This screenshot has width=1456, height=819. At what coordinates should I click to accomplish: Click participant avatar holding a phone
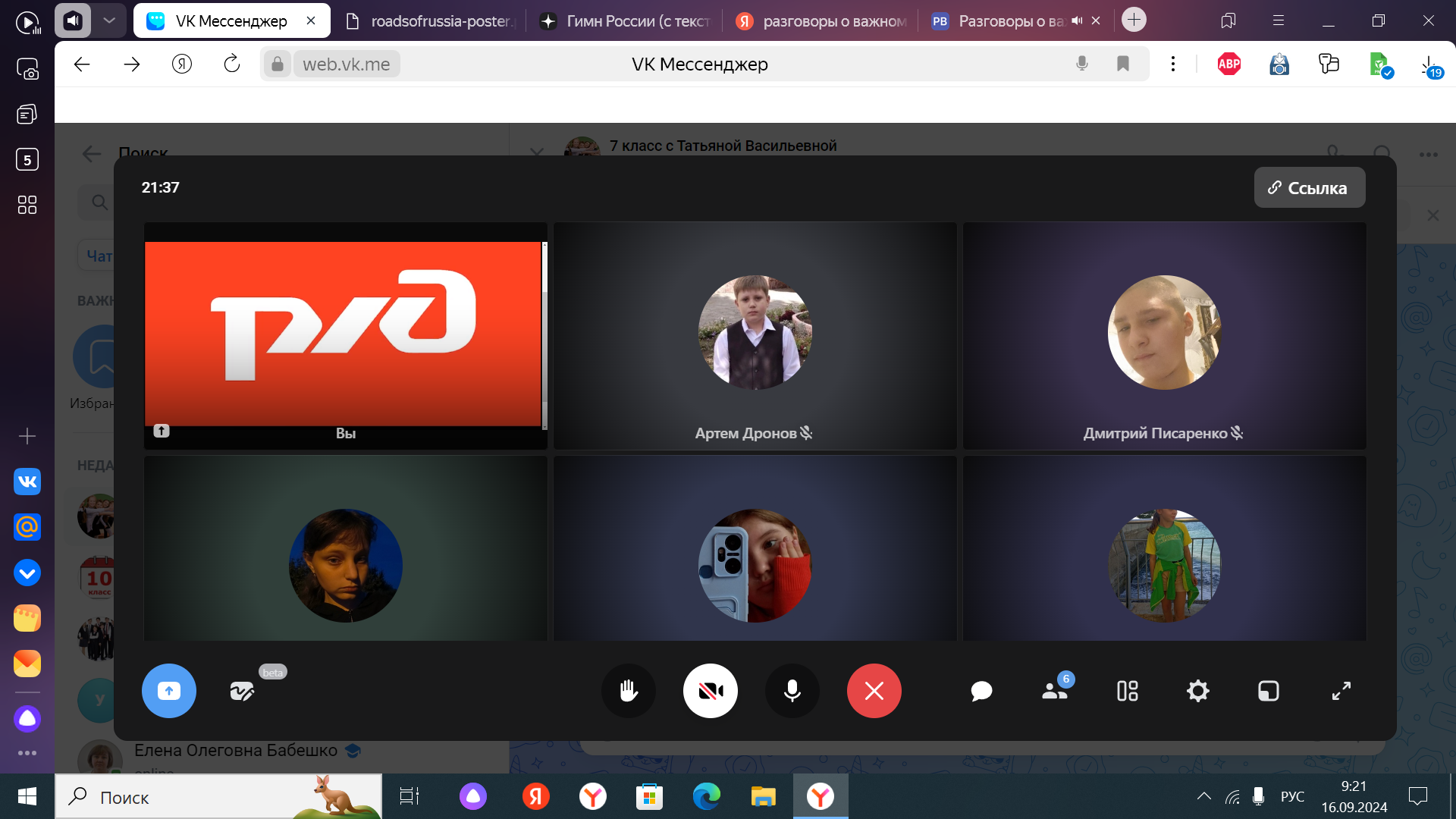coord(755,566)
